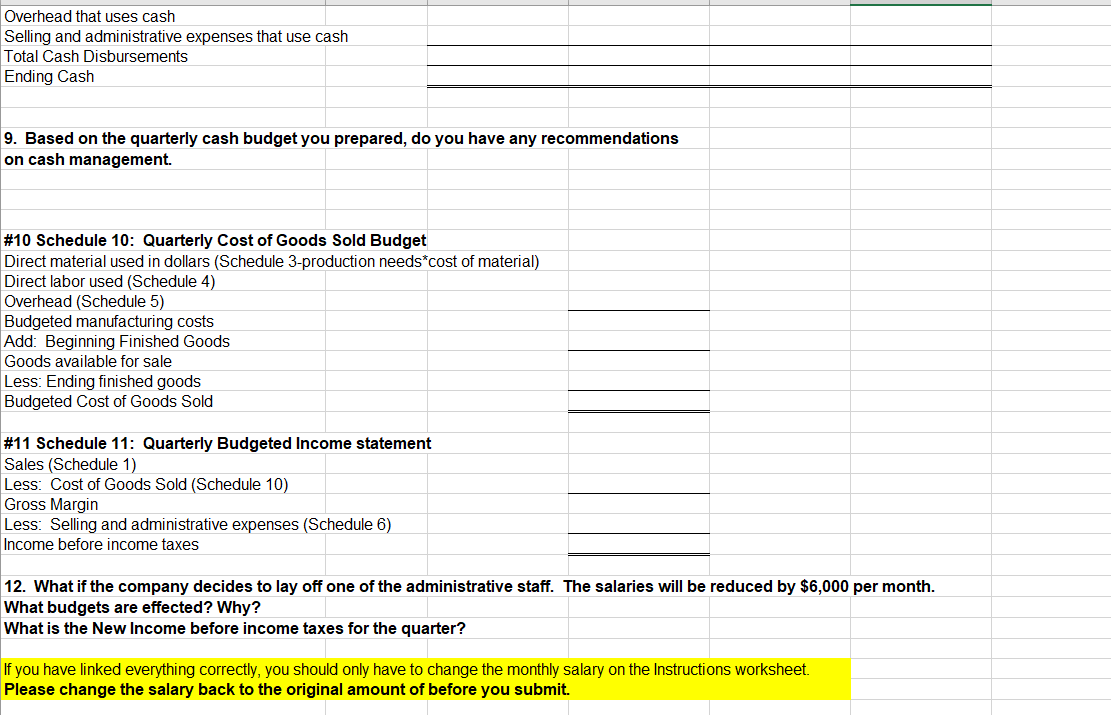
Task: Select the Ending Cash row label
Action: pos(48,76)
